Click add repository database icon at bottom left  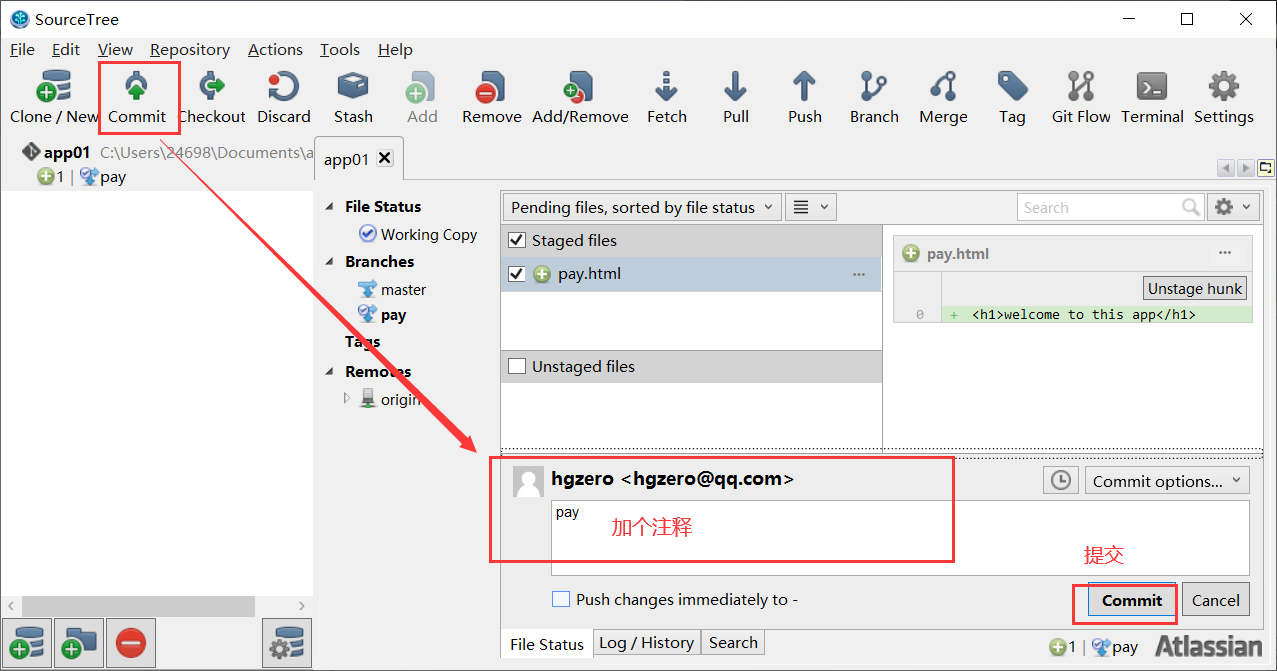26,643
